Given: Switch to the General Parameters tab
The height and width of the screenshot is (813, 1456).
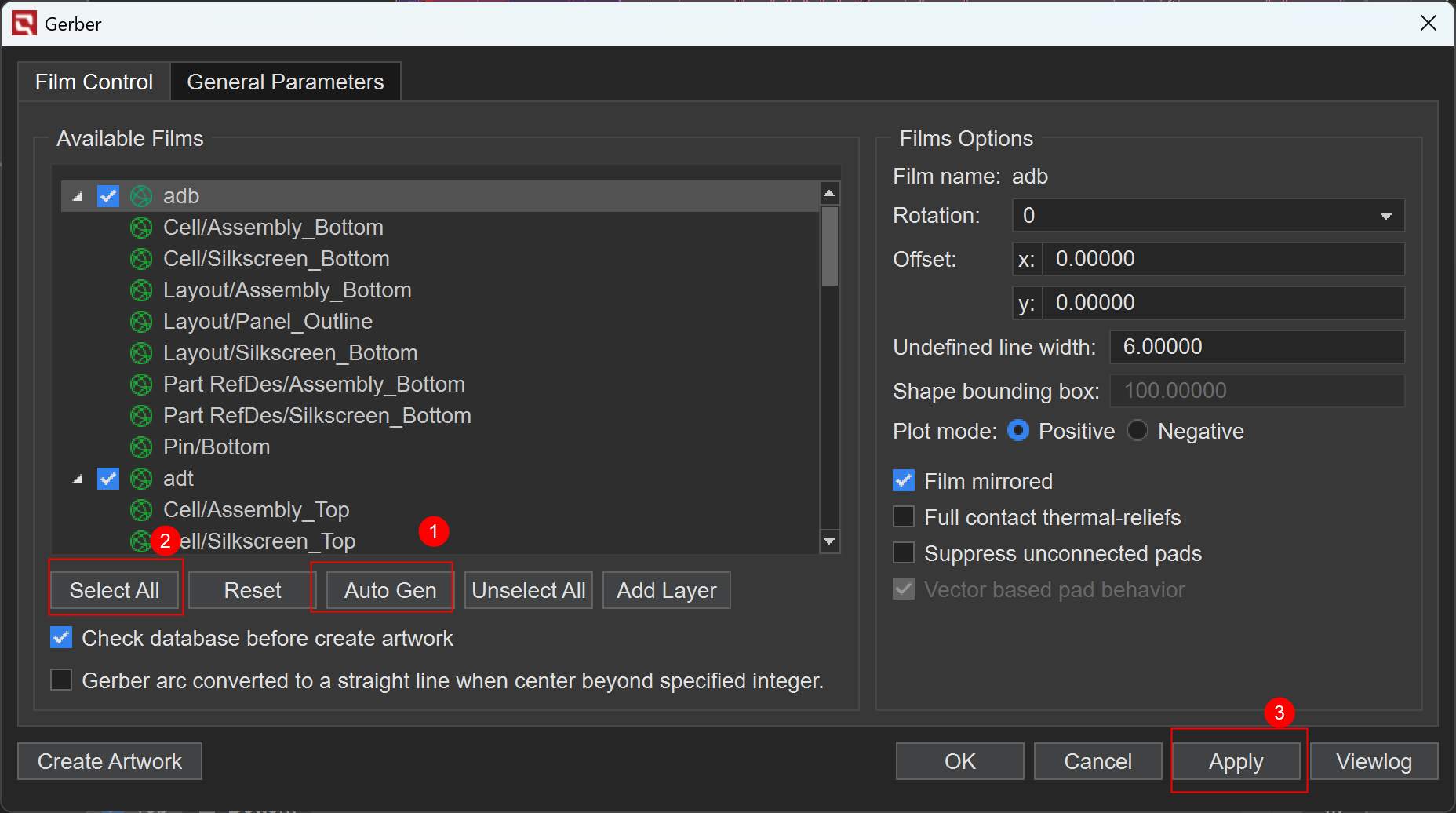Looking at the screenshot, I should tap(286, 82).
